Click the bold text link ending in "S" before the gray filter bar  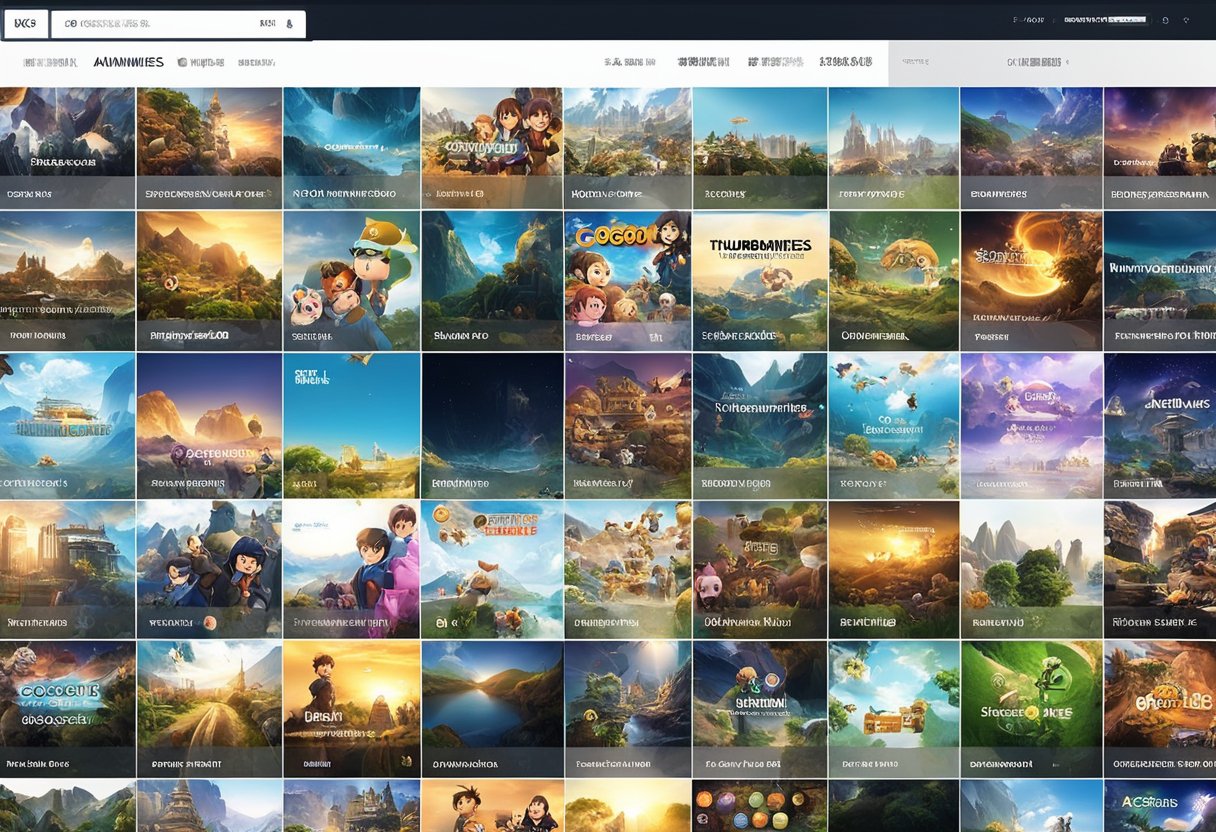tap(845, 62)
